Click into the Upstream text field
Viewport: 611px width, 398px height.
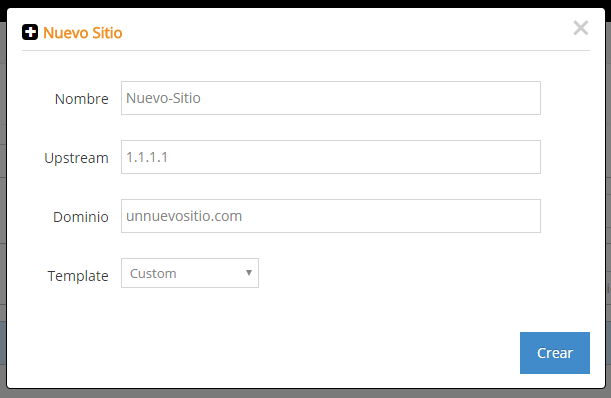point(330,157)
